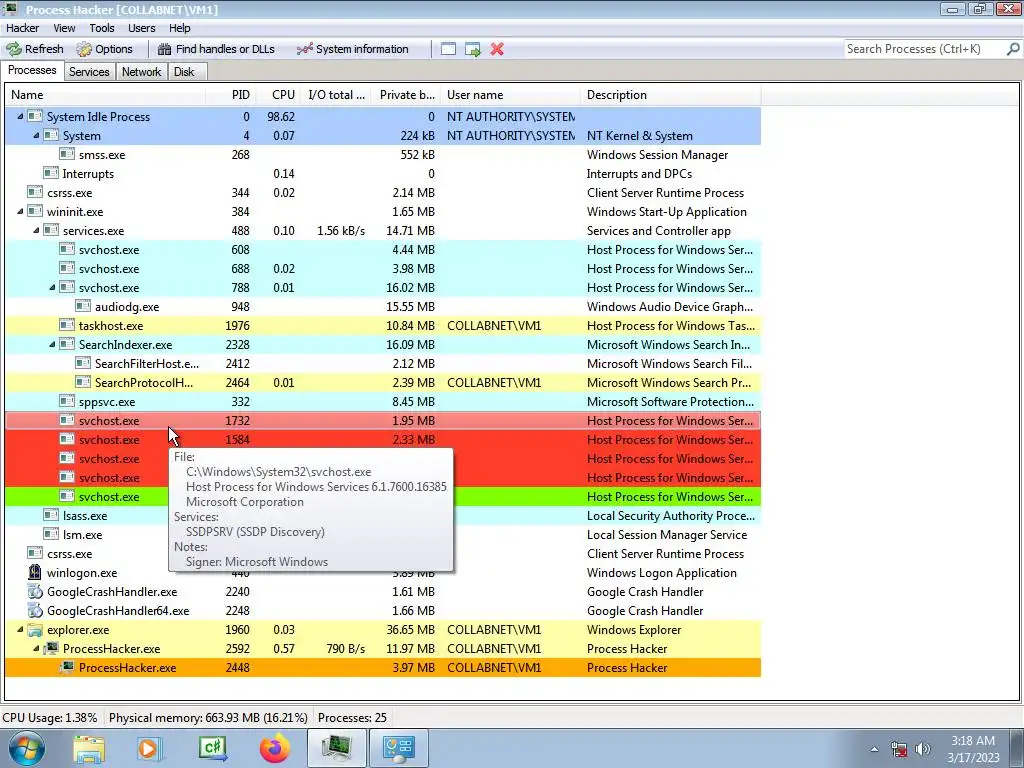The image size is (1024, 768).
Task: Select svchost.exe with PID 608
Action: (x=383, y=249)
